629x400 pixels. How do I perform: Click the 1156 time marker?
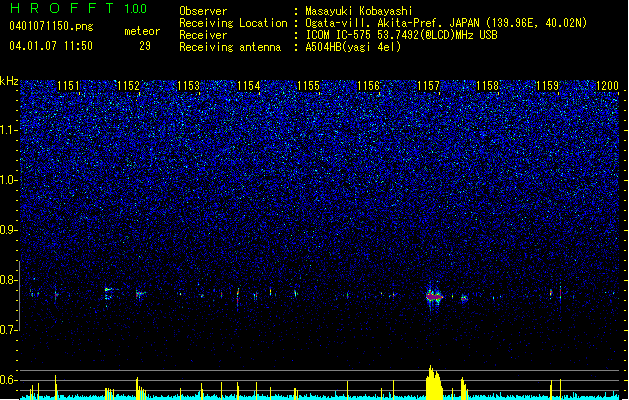pos(368,86)
